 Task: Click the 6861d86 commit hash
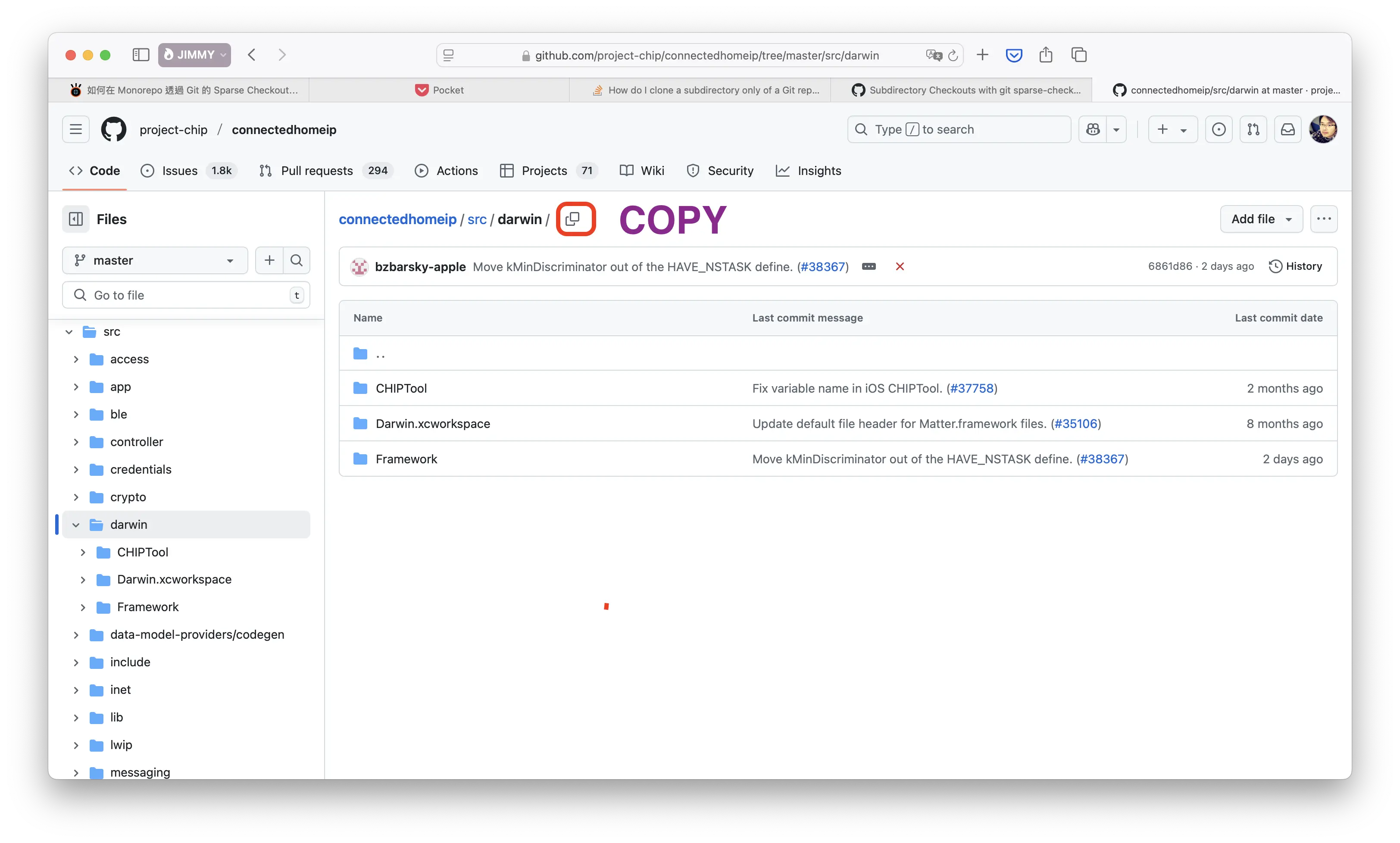click(1170, 266)
